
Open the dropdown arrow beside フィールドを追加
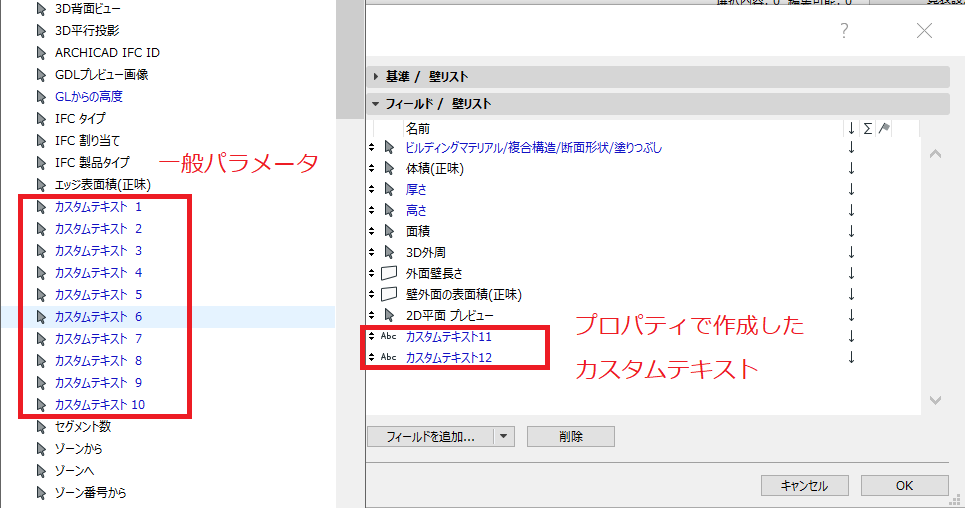pos(504,436)
